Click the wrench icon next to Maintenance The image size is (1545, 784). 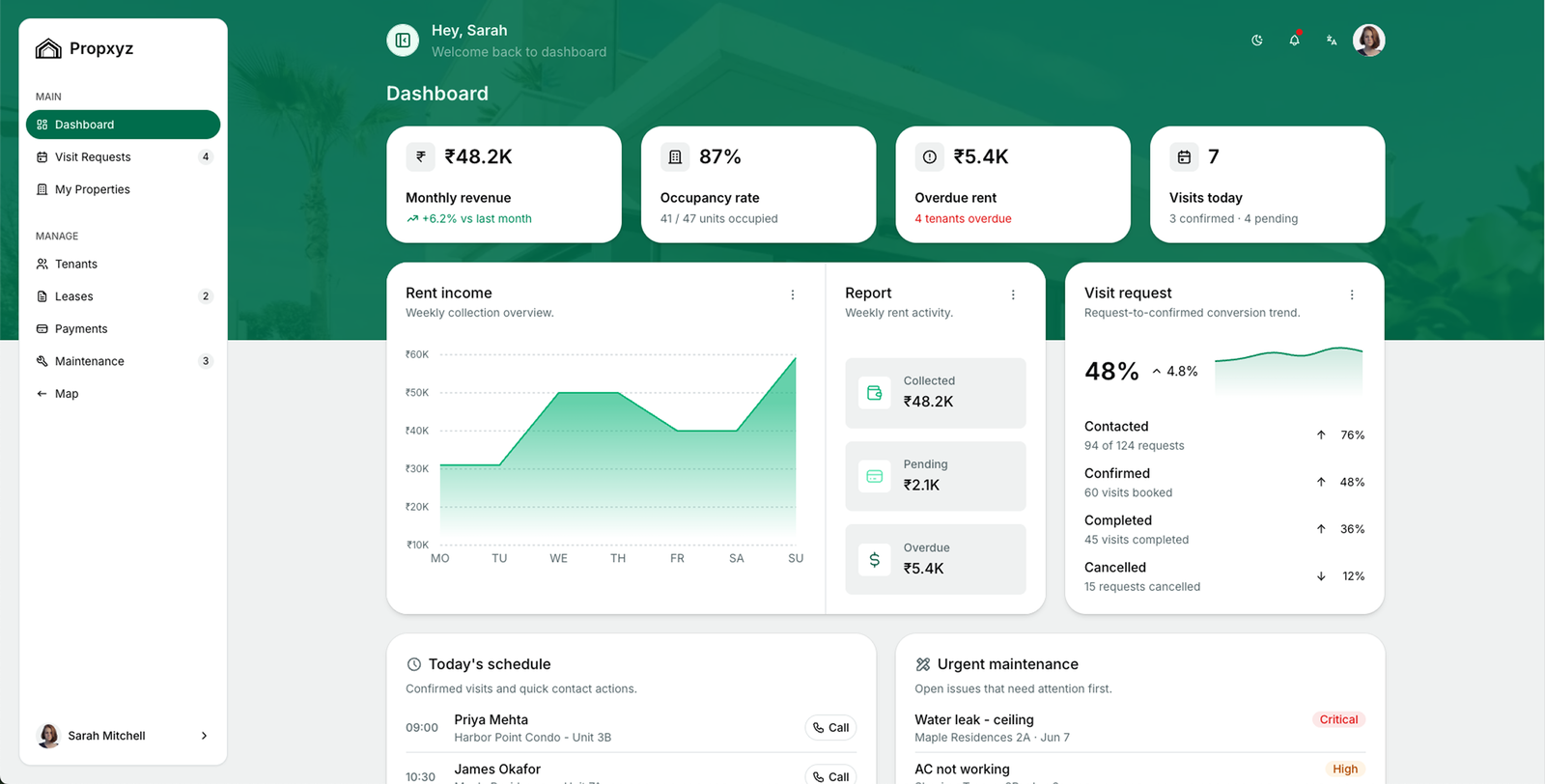click(42, 361)
